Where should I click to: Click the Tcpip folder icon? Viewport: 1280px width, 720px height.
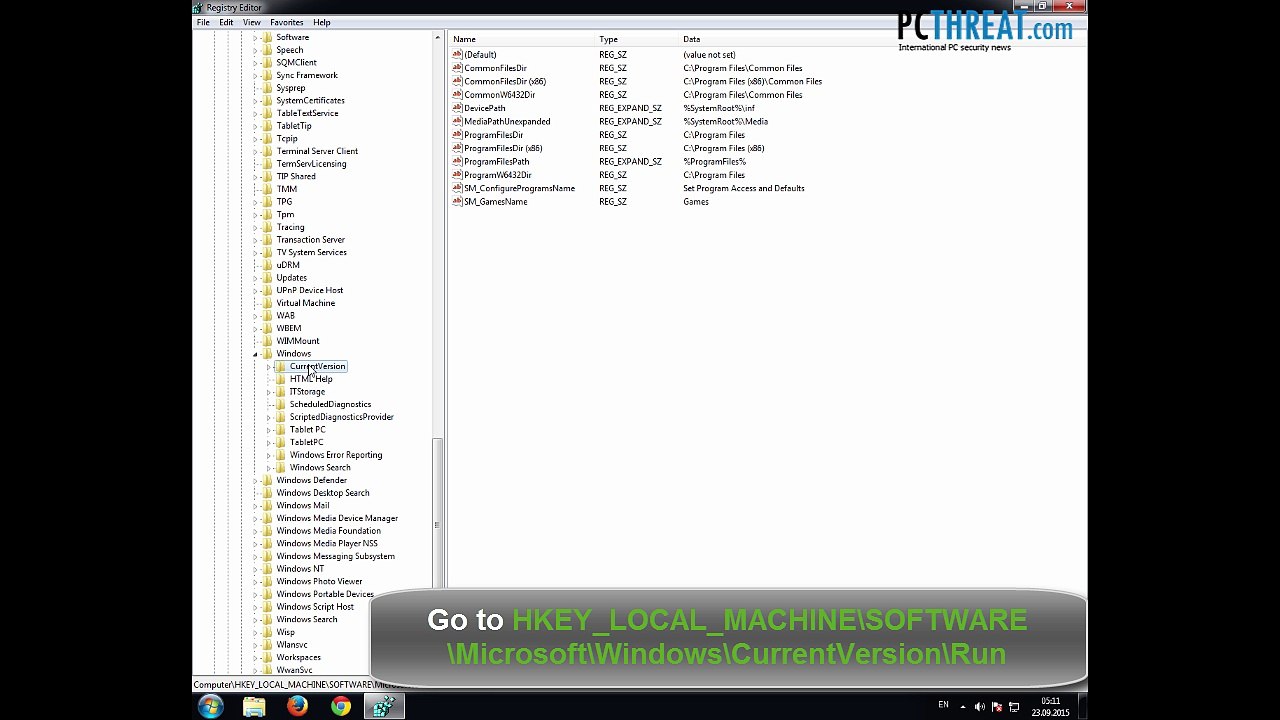[x=267, y=138]
